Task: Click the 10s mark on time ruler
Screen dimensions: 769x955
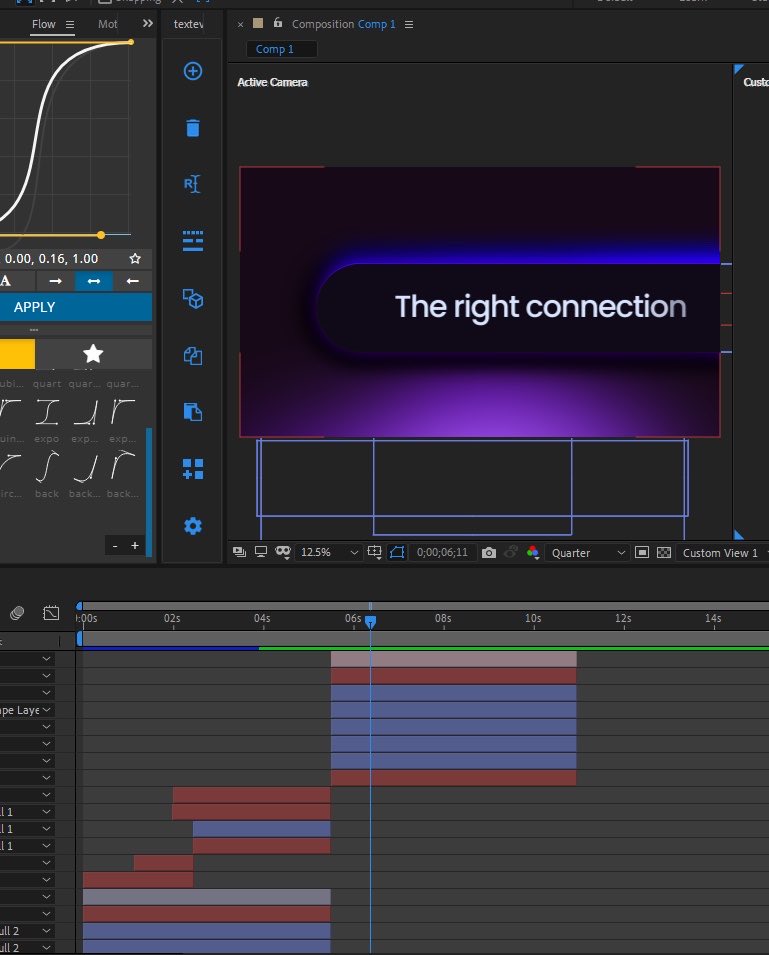Action: (533, 618)
